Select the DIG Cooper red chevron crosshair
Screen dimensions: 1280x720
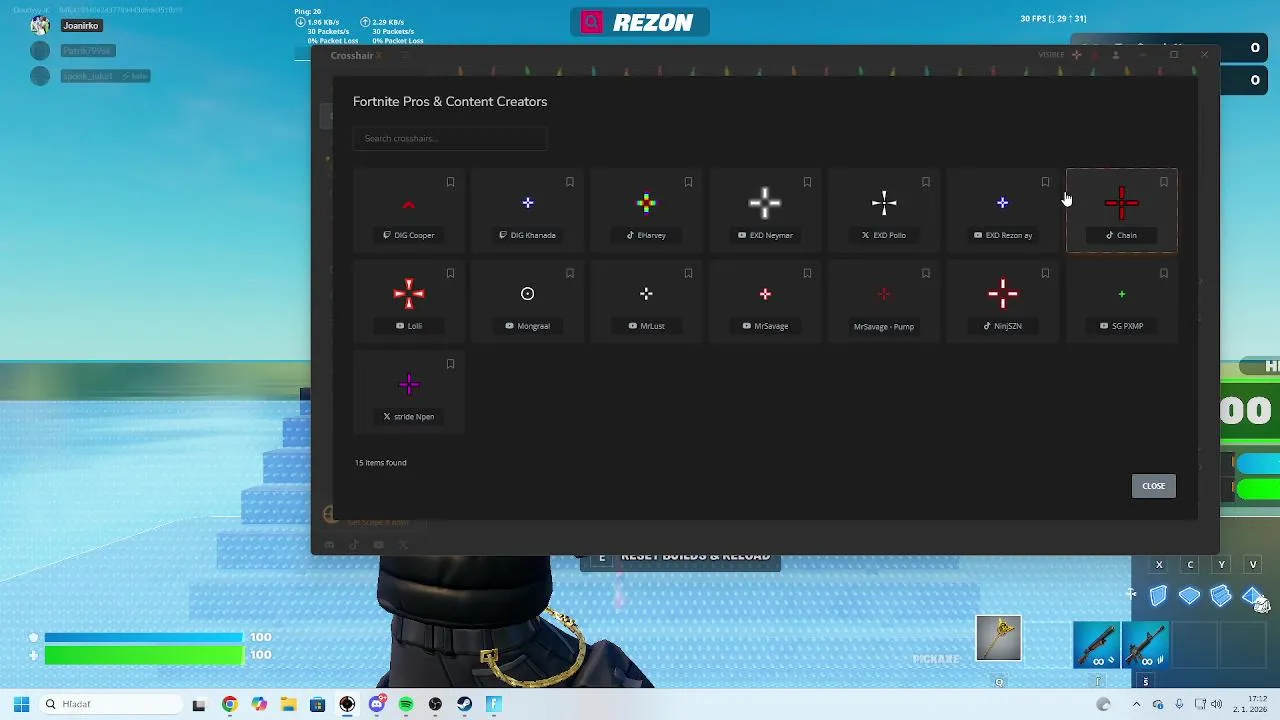(x=408, y=204)
